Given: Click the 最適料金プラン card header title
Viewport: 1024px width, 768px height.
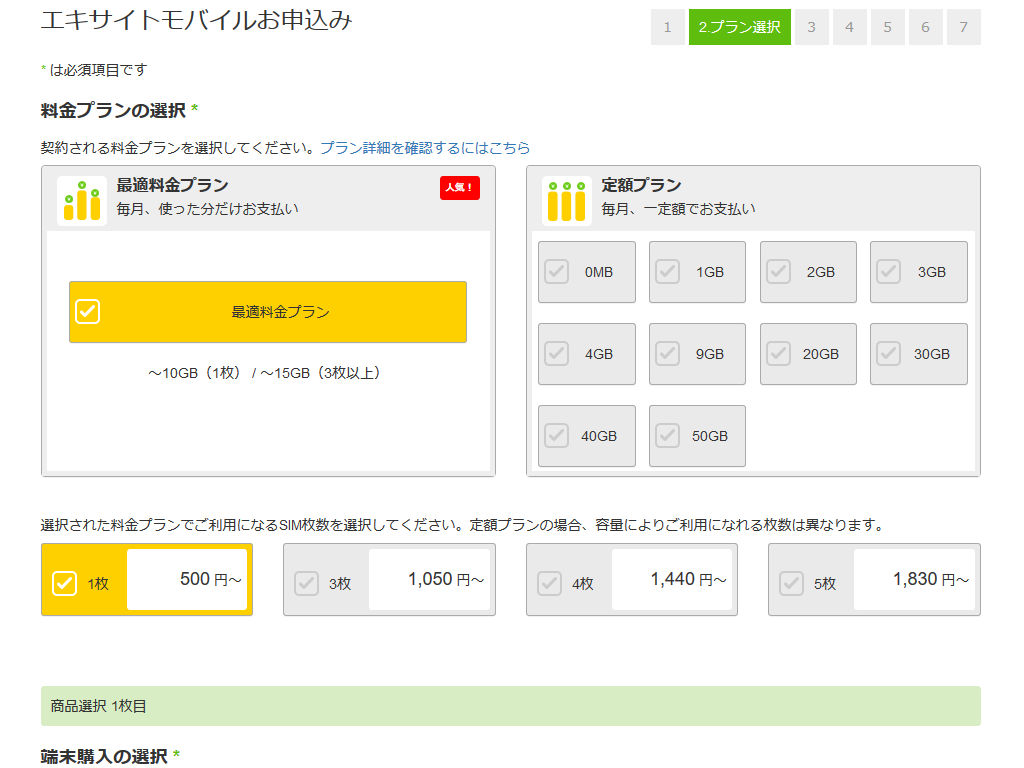Looking at the screenshot, I should point(172,185).
